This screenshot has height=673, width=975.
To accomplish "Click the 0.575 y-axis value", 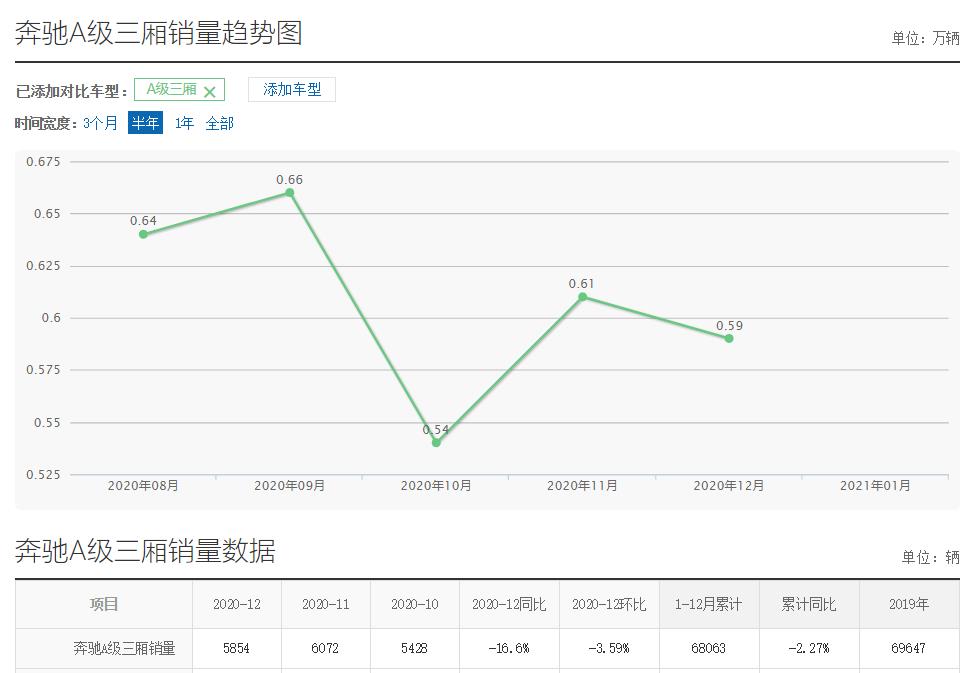I will tap(44, 370).
